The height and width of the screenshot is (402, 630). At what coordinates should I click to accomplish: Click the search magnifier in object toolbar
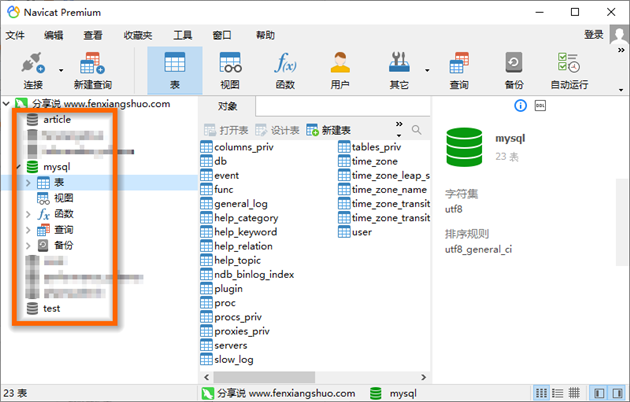click(x=417, y=130)
